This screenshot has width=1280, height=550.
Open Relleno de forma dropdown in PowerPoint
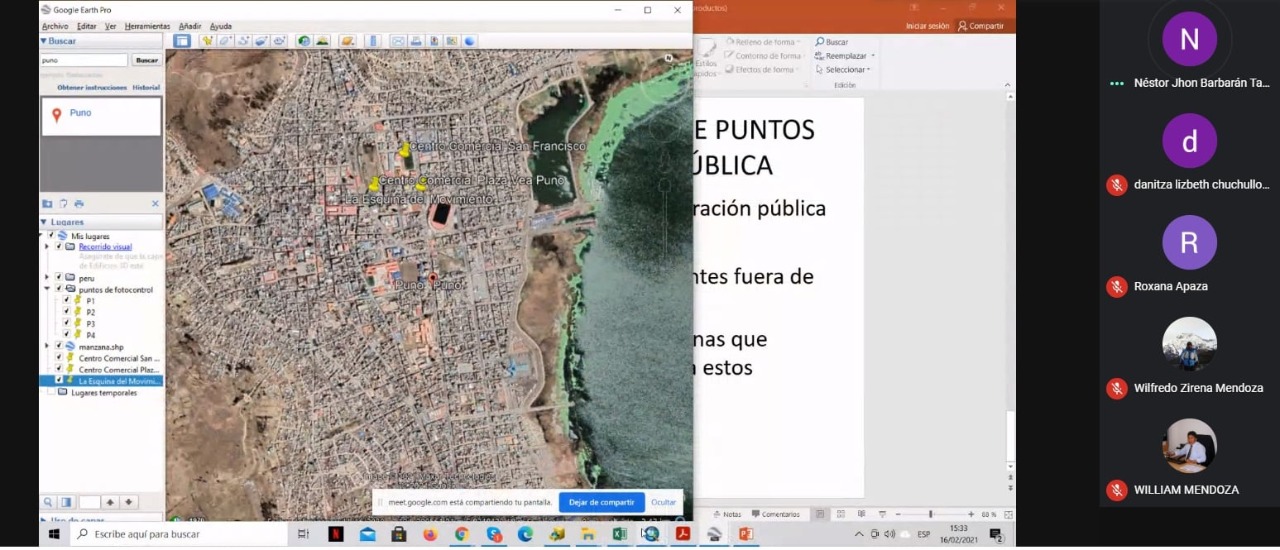pos(762,42)
